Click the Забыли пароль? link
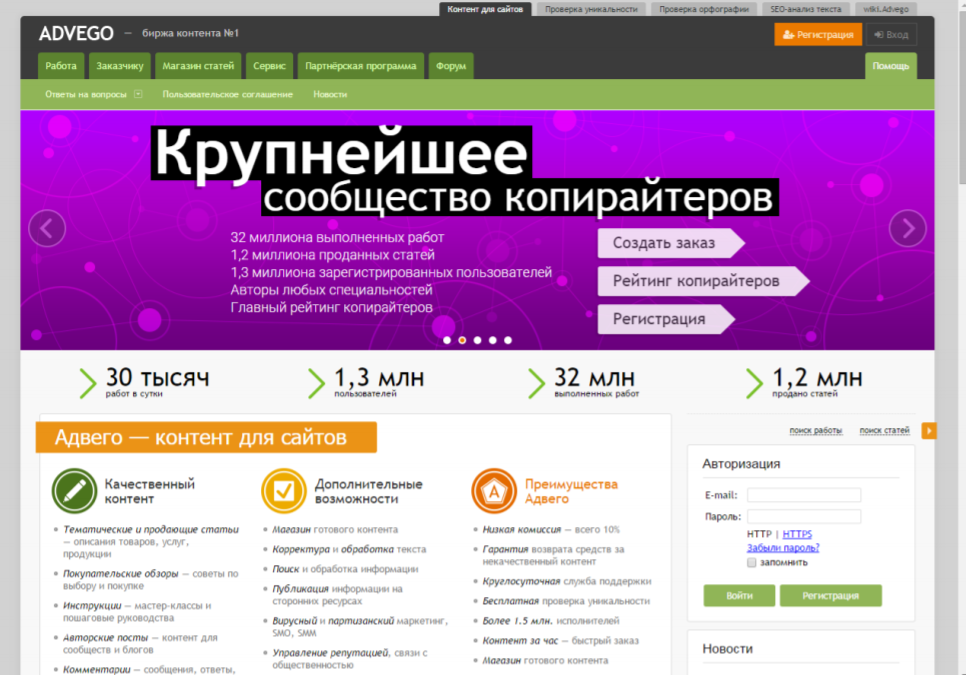This screenshot has width=966, height=675. (x=783, y=548)
